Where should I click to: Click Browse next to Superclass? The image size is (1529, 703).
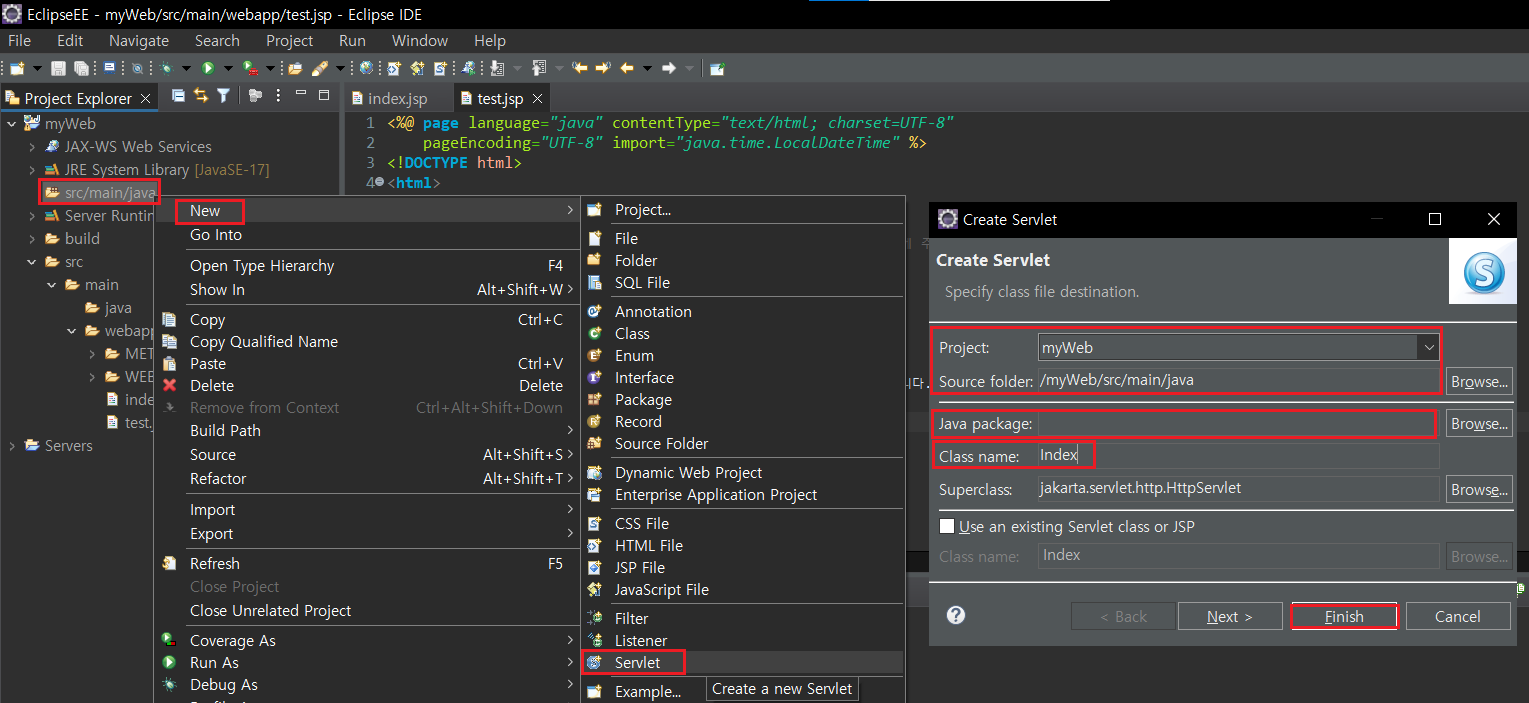tap(1479, 490)
